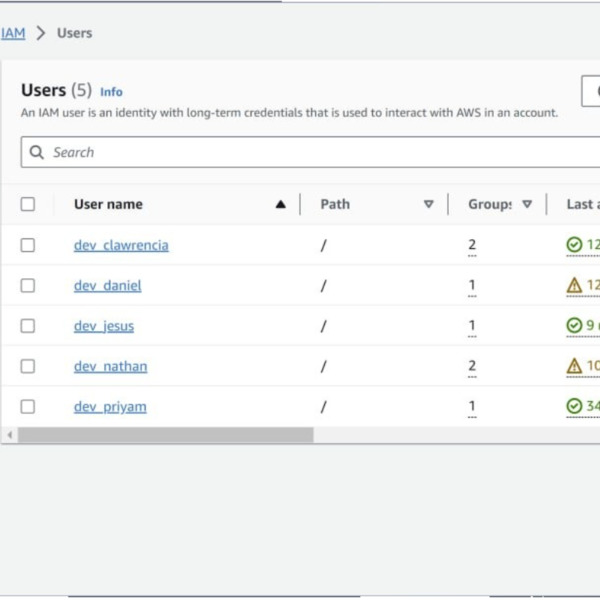Screen dimensions: 600x600
Task: Open the dev_daniel user link
Action: [x=107, y=286]
